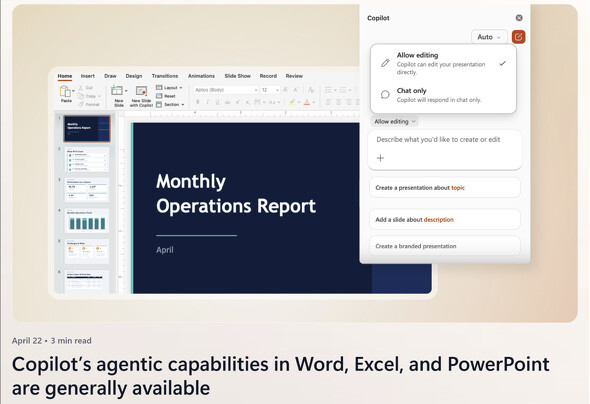590x404 pixels.
Task: Switch to the Home ribbon tab
Action: pos(65,76)
